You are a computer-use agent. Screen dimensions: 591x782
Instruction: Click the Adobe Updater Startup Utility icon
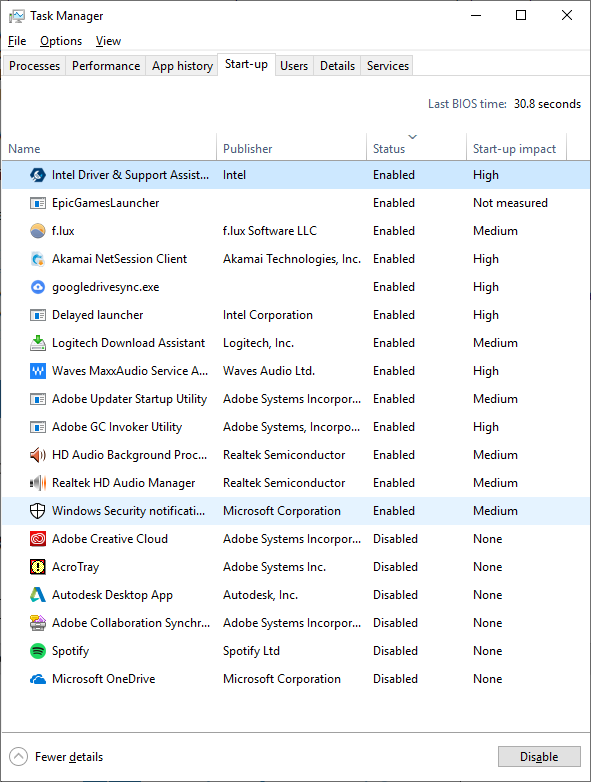pos(38,398)
